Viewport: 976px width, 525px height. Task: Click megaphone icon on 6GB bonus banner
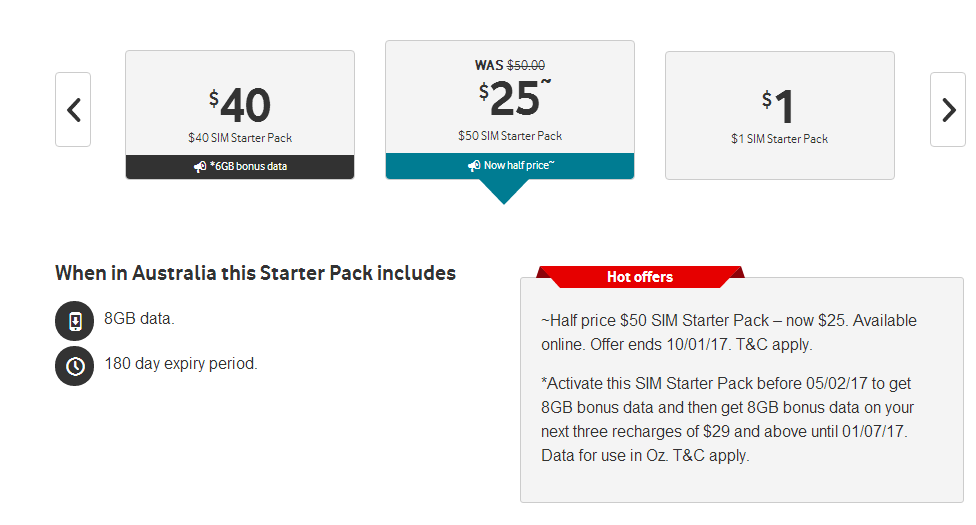[x=200, y=167]
